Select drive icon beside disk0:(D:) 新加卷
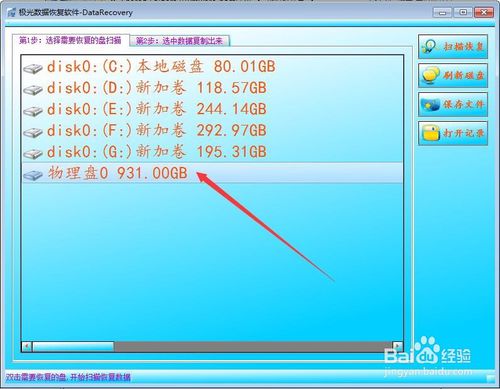 point(33,90)
